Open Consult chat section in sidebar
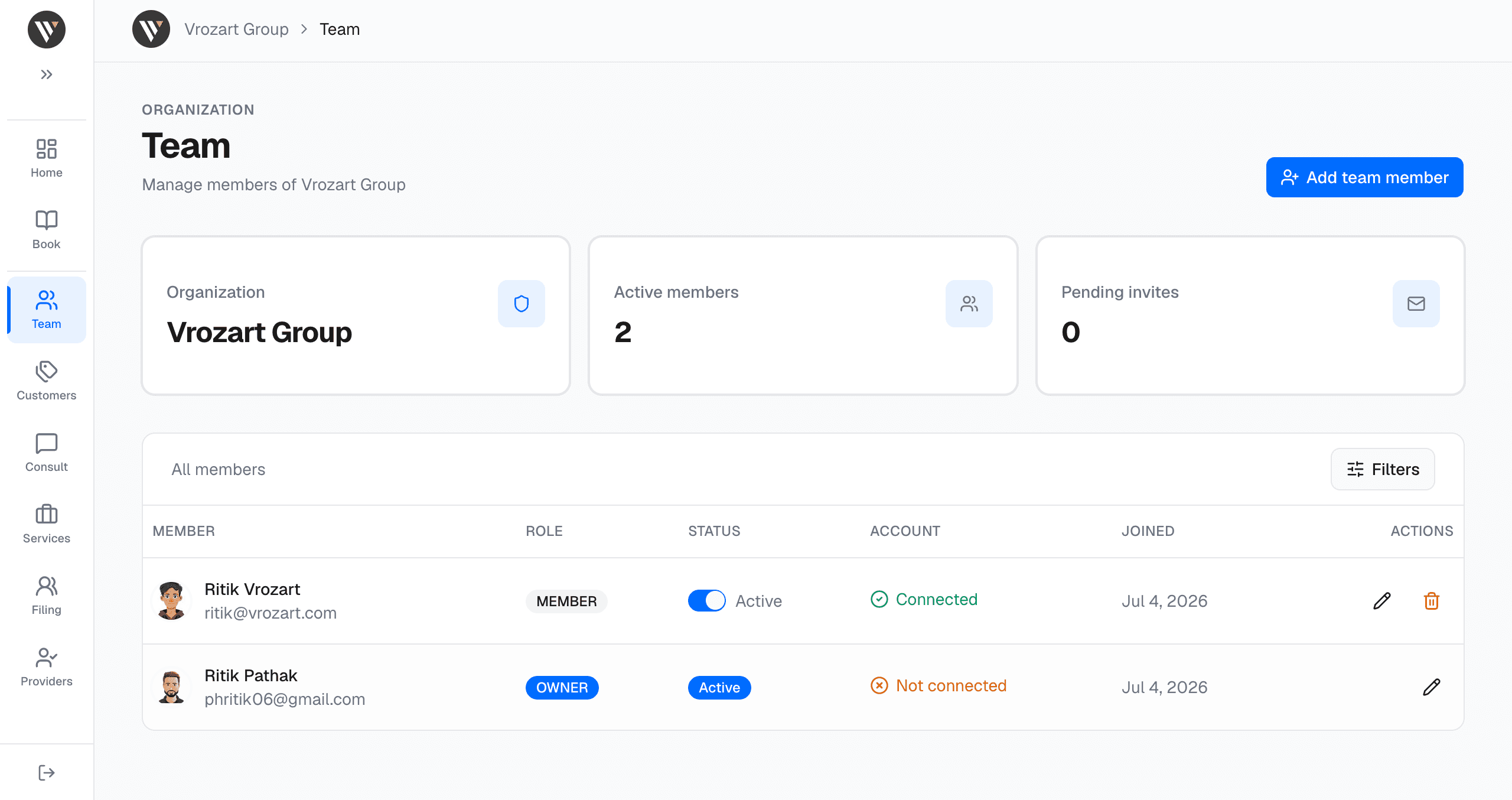 click(47, 453)
